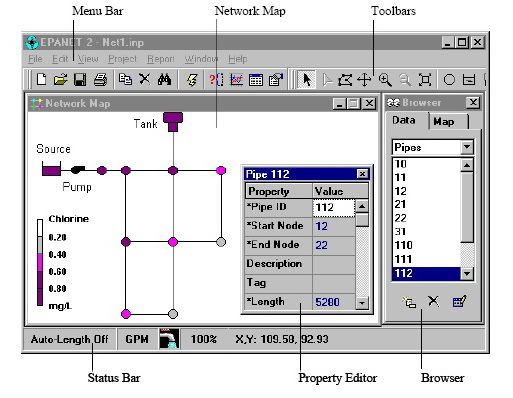This screenshot has width=513, height=398.
Task: Run analysis with the lightning bolt icon
Action: (x=192, y=80)
